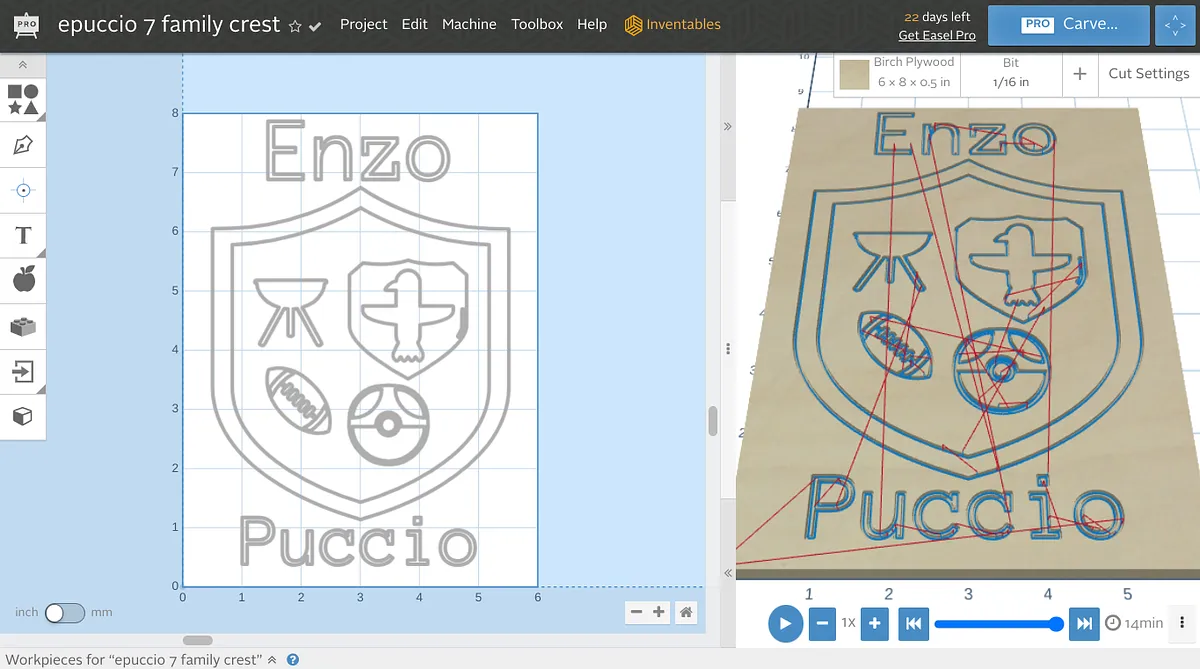Open the Apps brick icon
1200x669 pixels.
[x=23, y=326]
